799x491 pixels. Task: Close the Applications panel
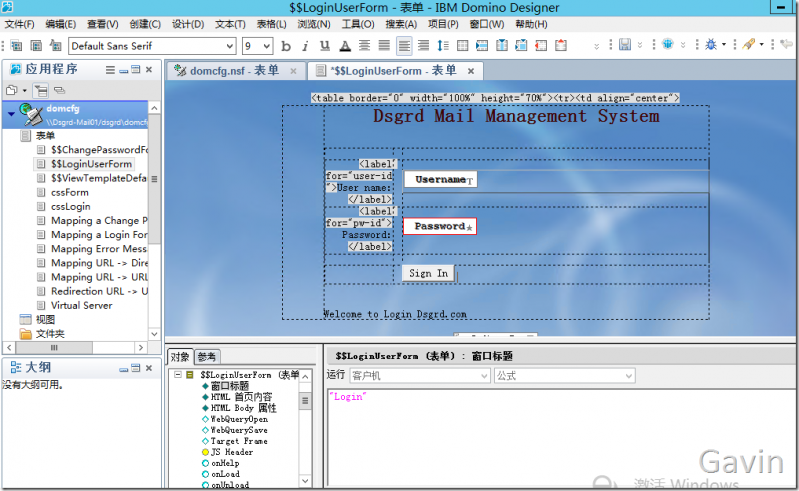[x=149, y=69]
